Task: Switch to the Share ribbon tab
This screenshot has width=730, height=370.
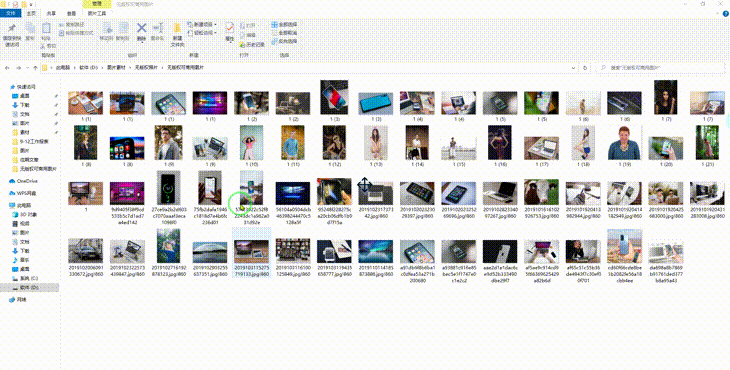Action: 51,13
